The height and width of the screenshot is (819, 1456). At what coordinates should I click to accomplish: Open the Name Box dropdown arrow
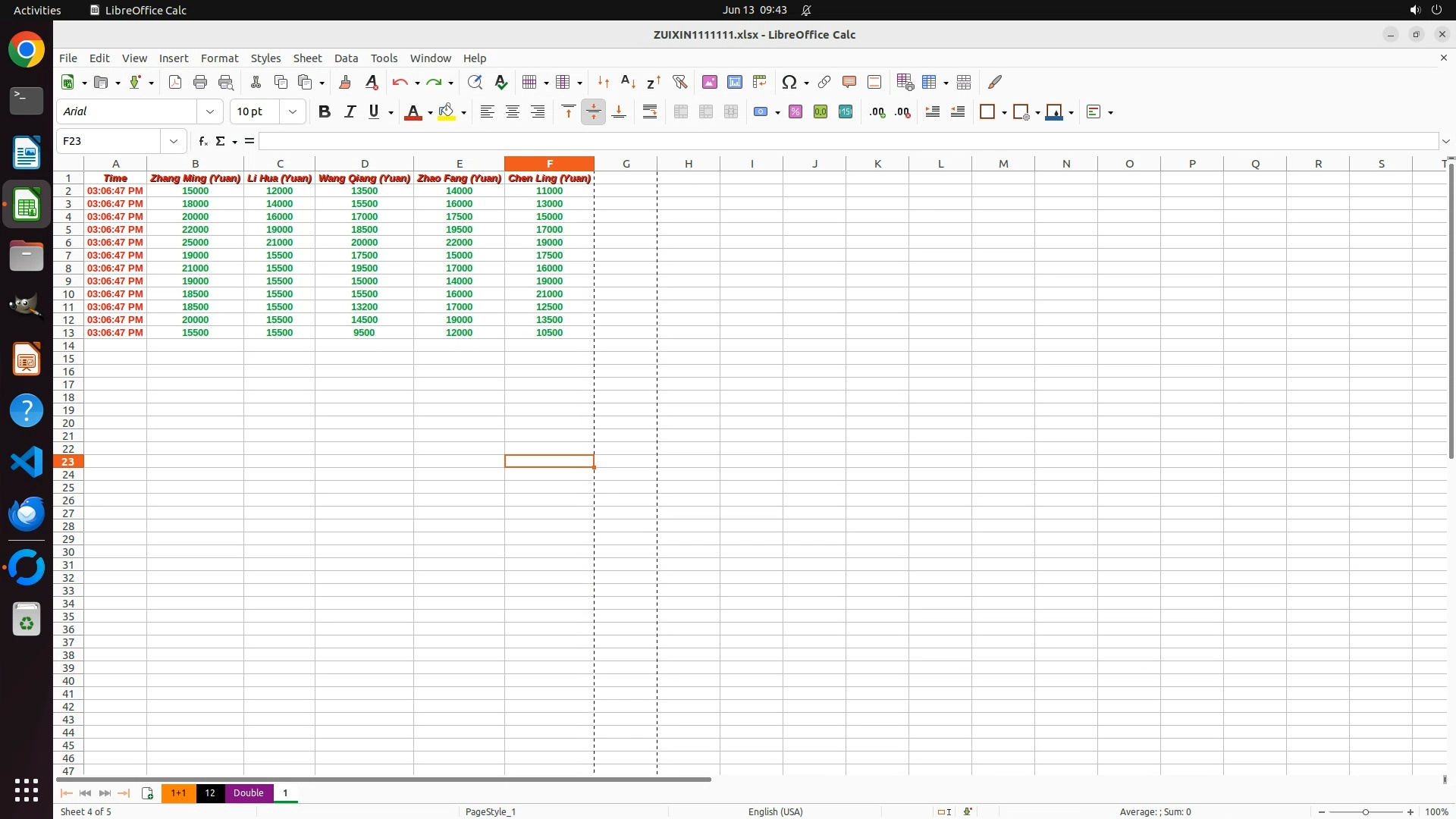click(174, 141)
